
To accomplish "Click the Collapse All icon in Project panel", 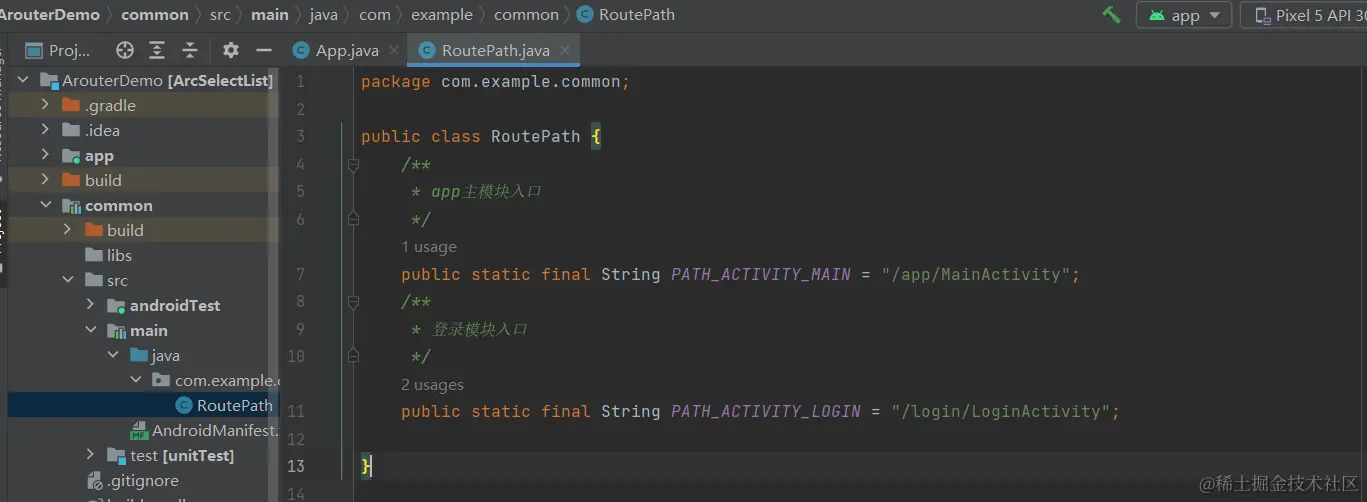I will 190,50.
